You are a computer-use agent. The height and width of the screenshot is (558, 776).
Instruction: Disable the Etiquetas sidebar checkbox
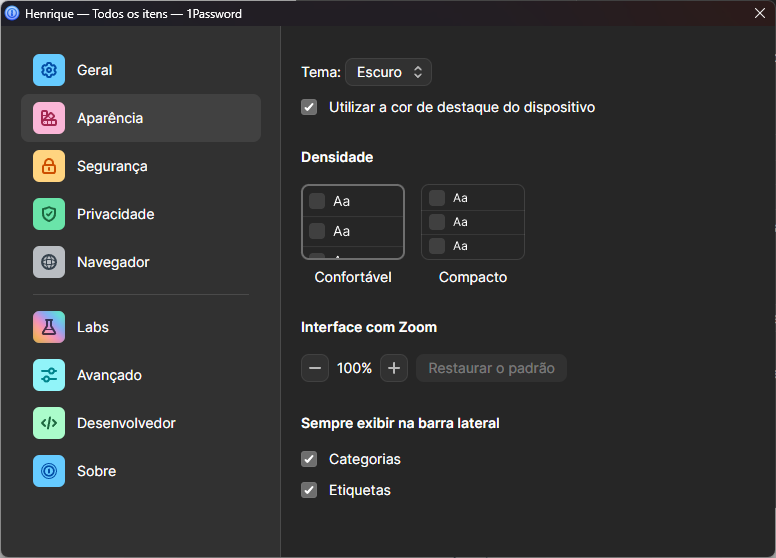tap(310, 490)
